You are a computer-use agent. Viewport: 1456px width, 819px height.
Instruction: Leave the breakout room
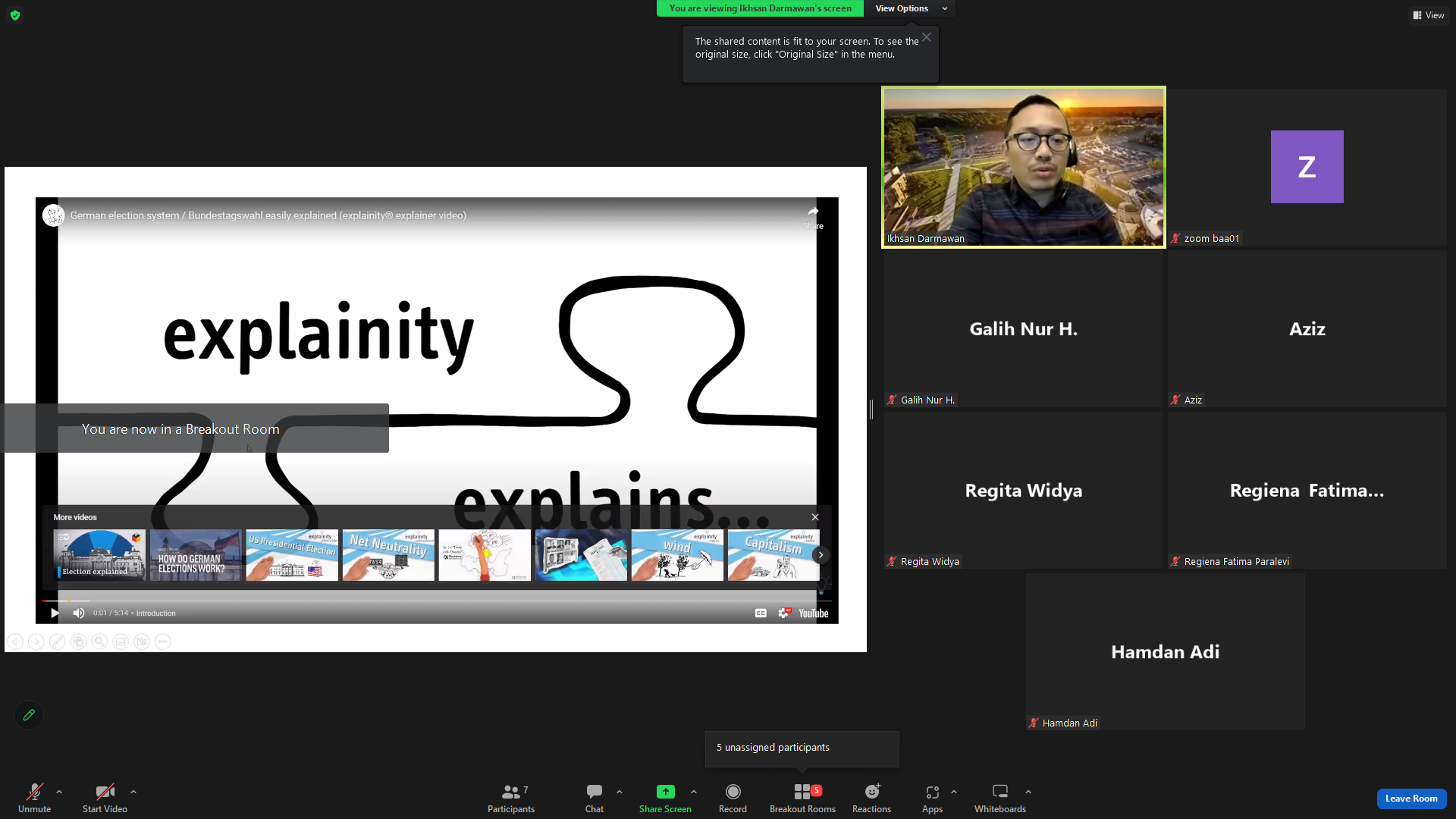pos(1411,799)
